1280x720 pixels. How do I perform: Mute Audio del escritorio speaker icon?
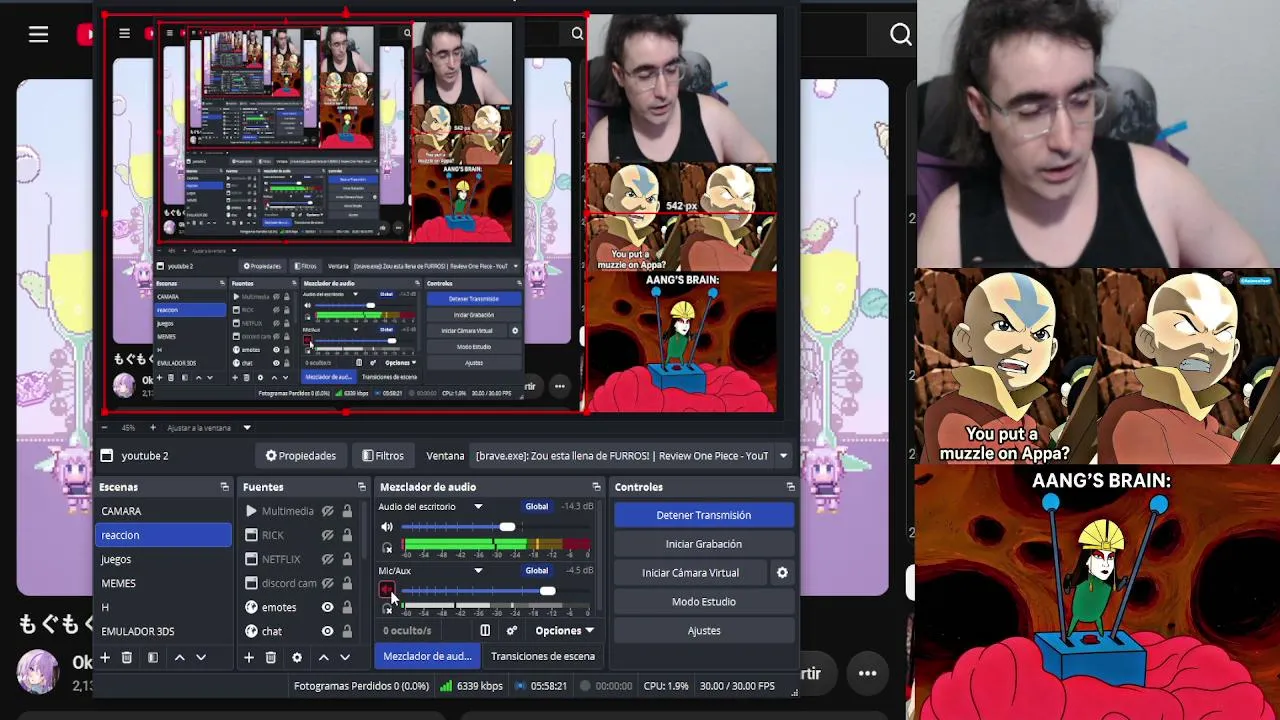point(387,527)
